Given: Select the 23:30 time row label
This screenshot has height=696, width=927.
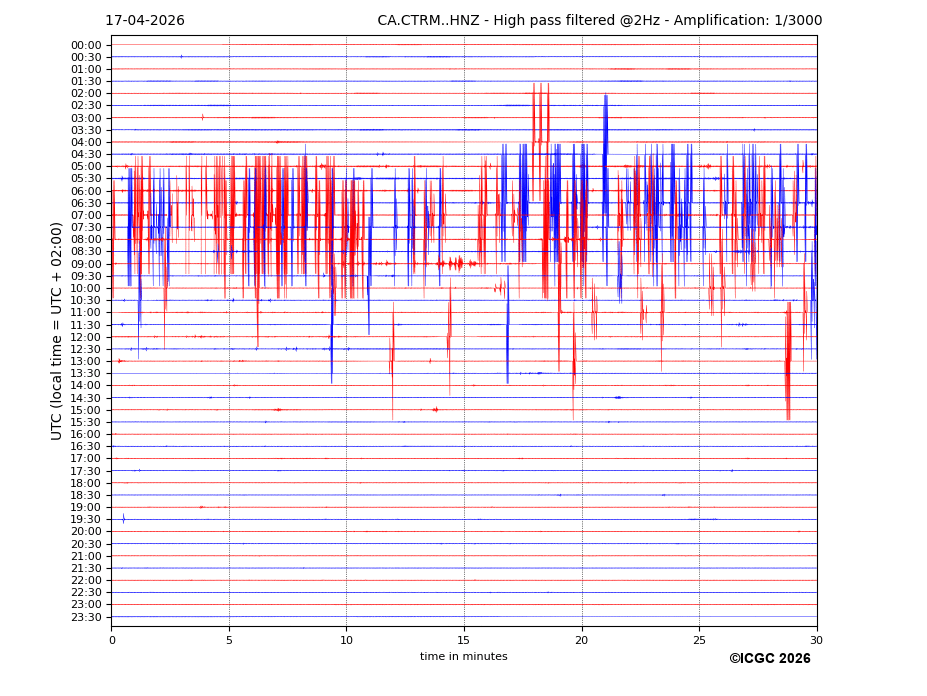Looking at the screenshot, I should click(86, 617).
